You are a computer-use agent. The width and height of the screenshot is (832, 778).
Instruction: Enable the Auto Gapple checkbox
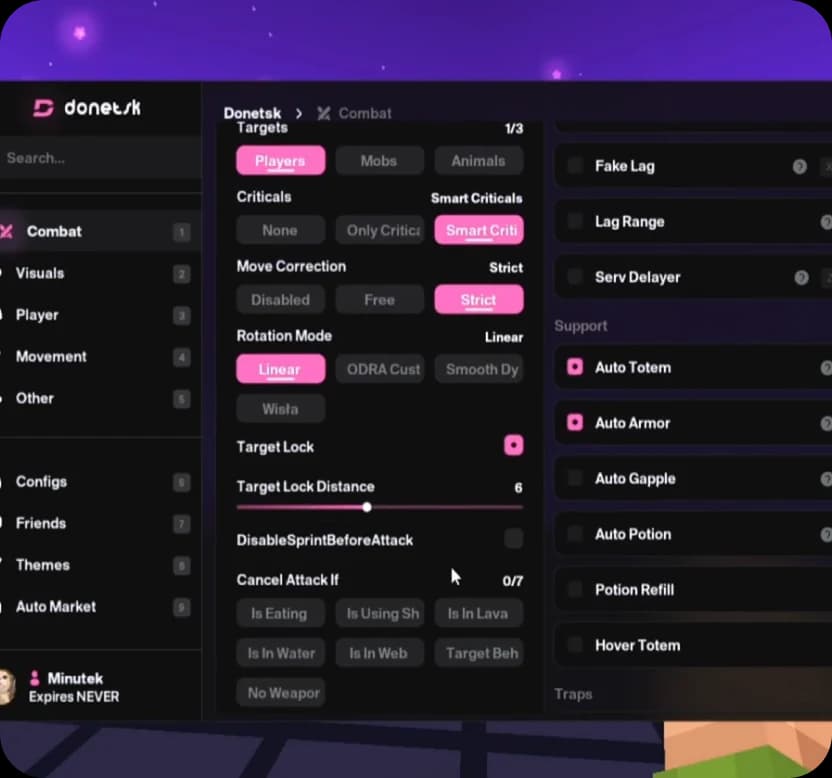[575, 478]
